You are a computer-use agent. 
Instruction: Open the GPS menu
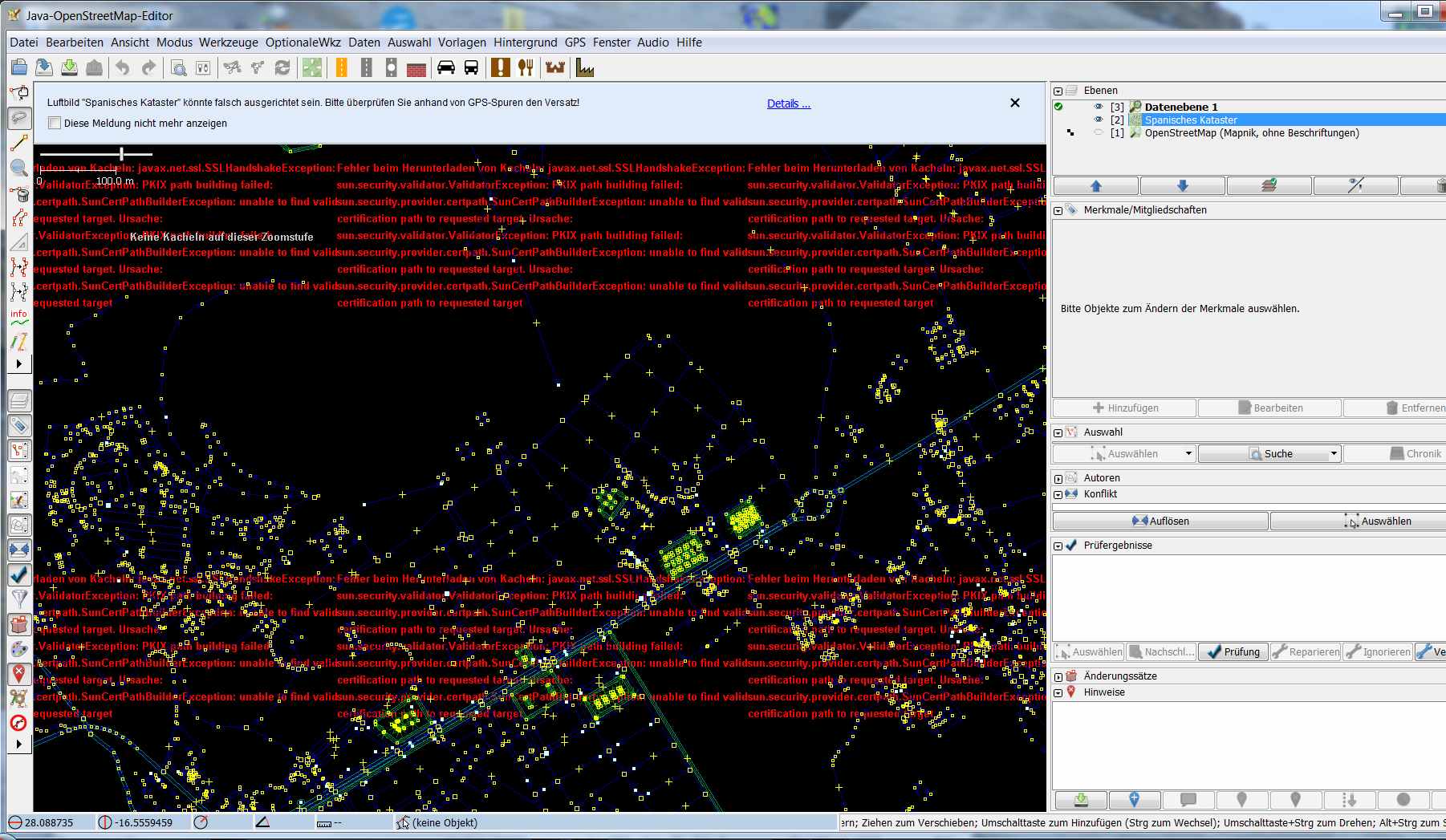point(575,43)
